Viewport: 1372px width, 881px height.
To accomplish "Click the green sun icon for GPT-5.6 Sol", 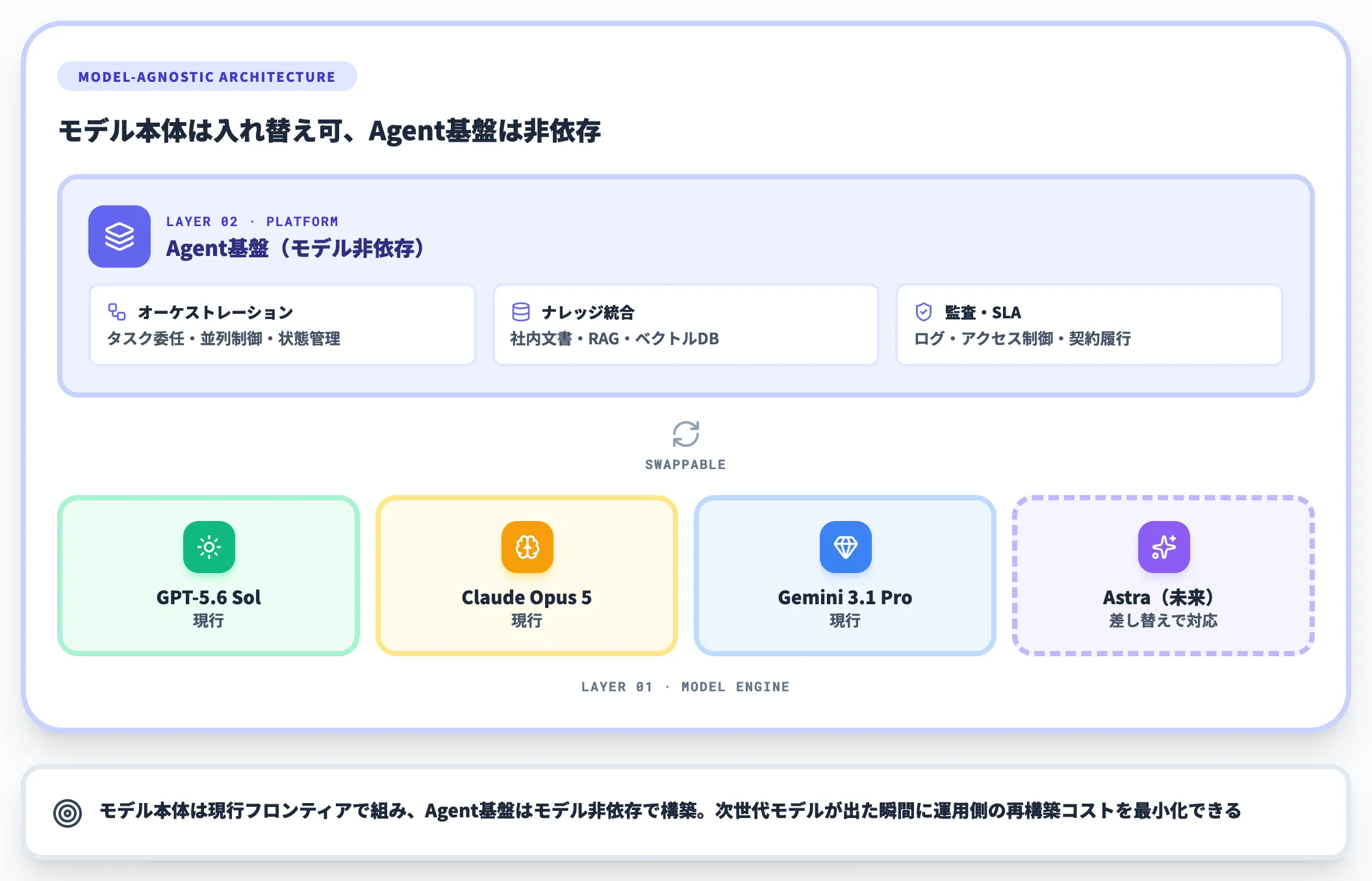I will click(x=209, y=547).
